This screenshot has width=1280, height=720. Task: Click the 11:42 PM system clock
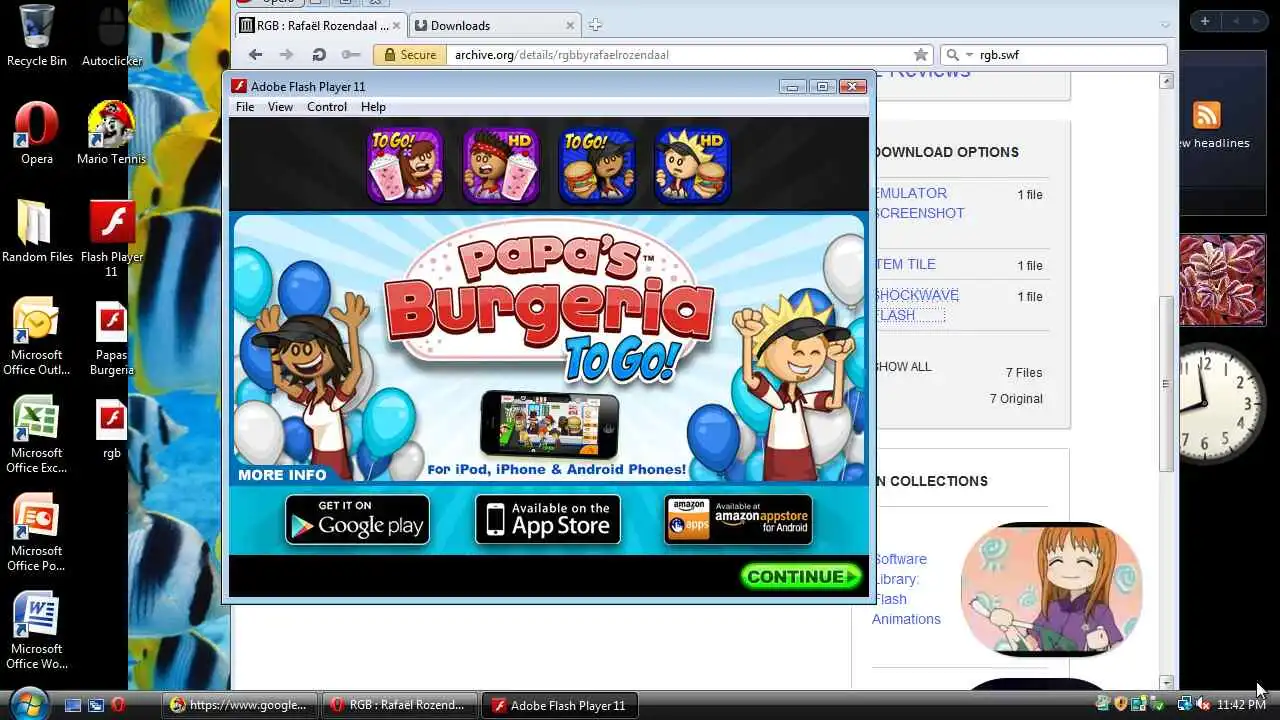click(x=1241, y=705)
